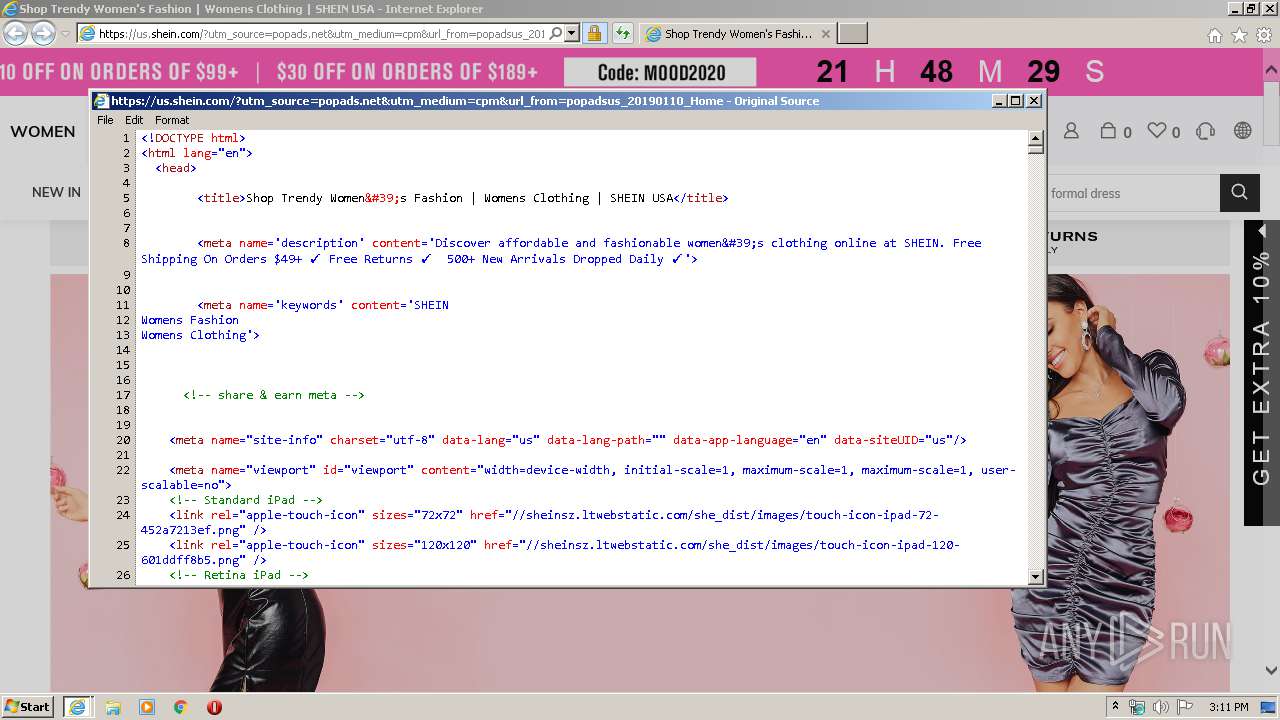Click the <!DOCTYPE html> line

(x=193, y=138)
